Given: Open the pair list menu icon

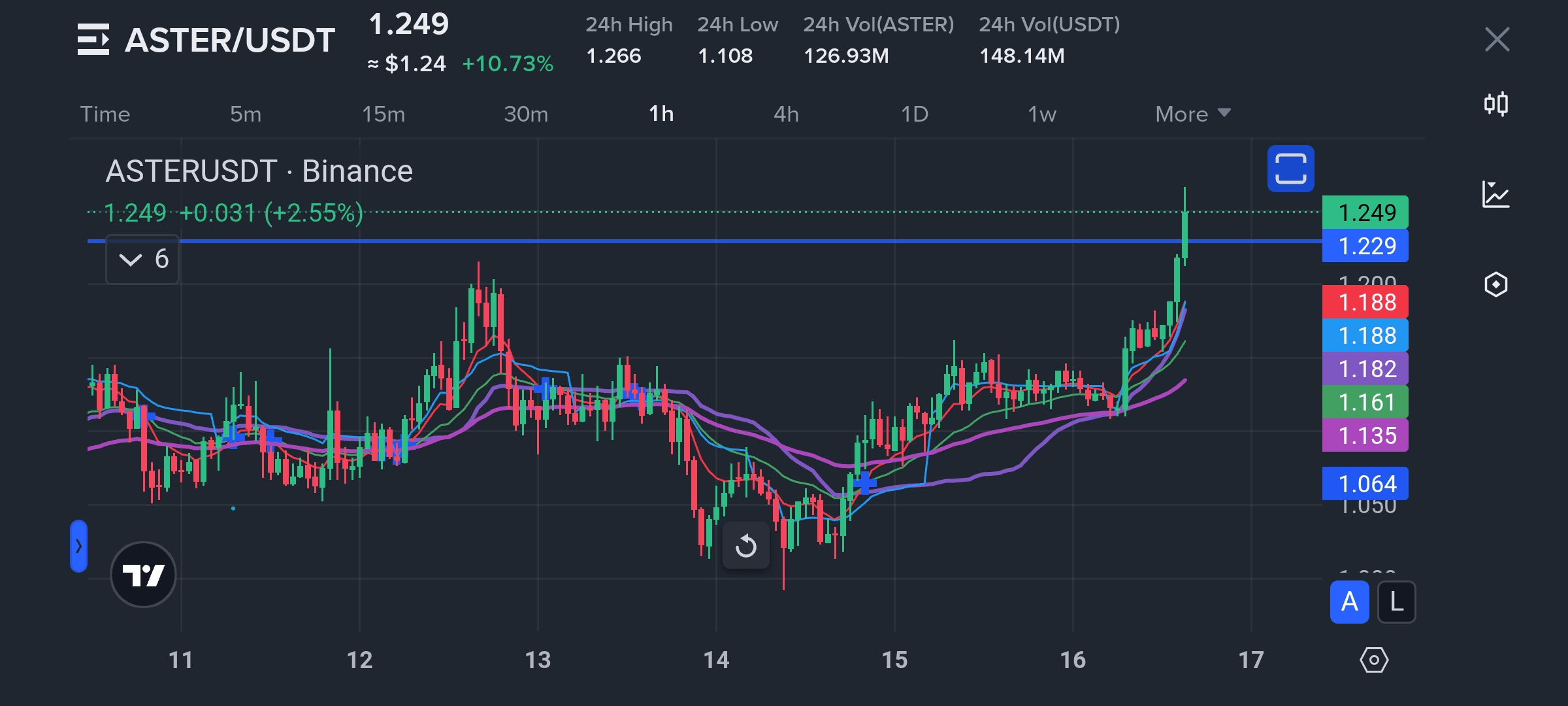Looking at the screenshot, I should click(93, 39).
